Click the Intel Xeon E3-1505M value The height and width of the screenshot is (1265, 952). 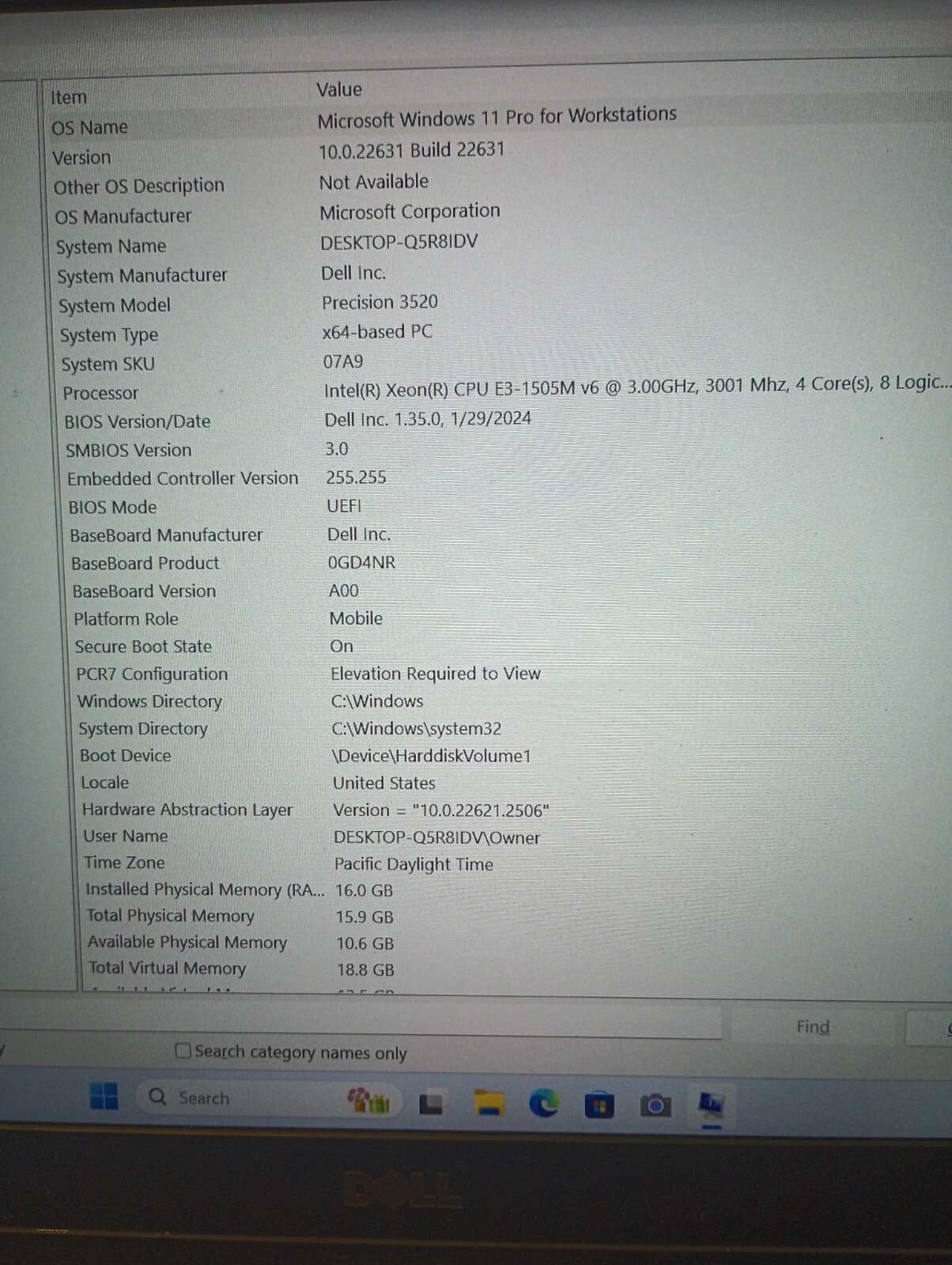[637, 385]
